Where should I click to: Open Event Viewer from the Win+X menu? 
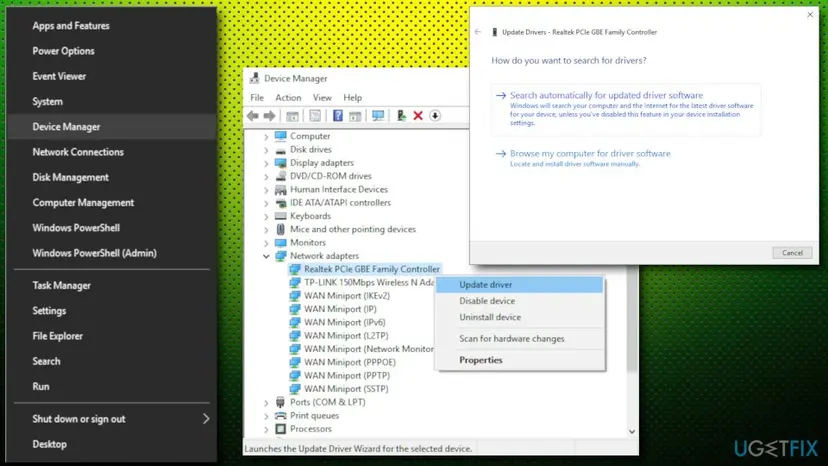tap(112, 76)
